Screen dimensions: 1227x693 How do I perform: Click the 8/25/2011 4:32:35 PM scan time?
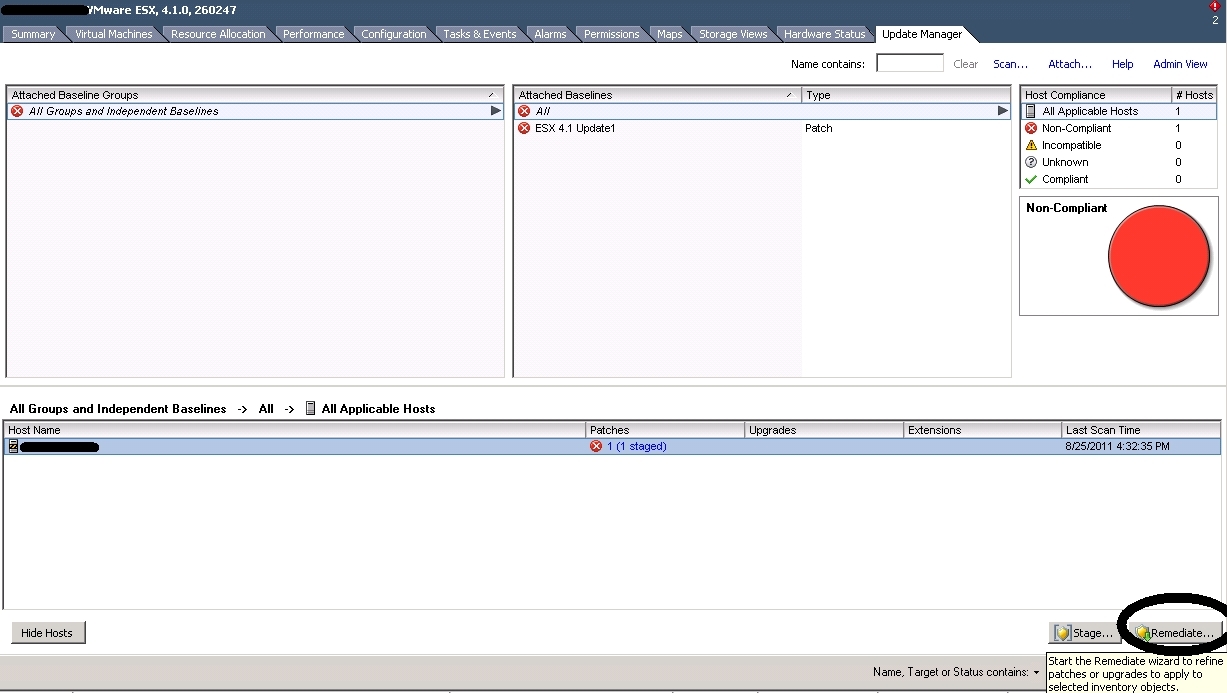[1117, 446]
